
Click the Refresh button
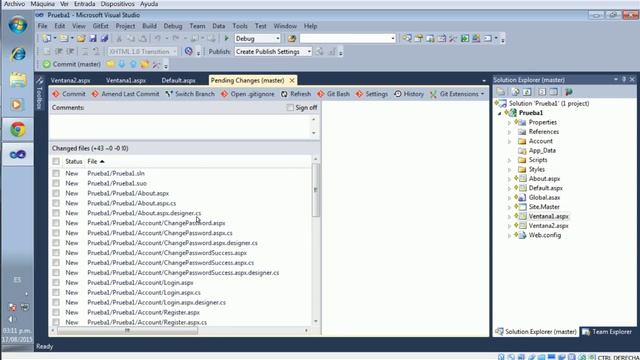(x=296, y=94)
